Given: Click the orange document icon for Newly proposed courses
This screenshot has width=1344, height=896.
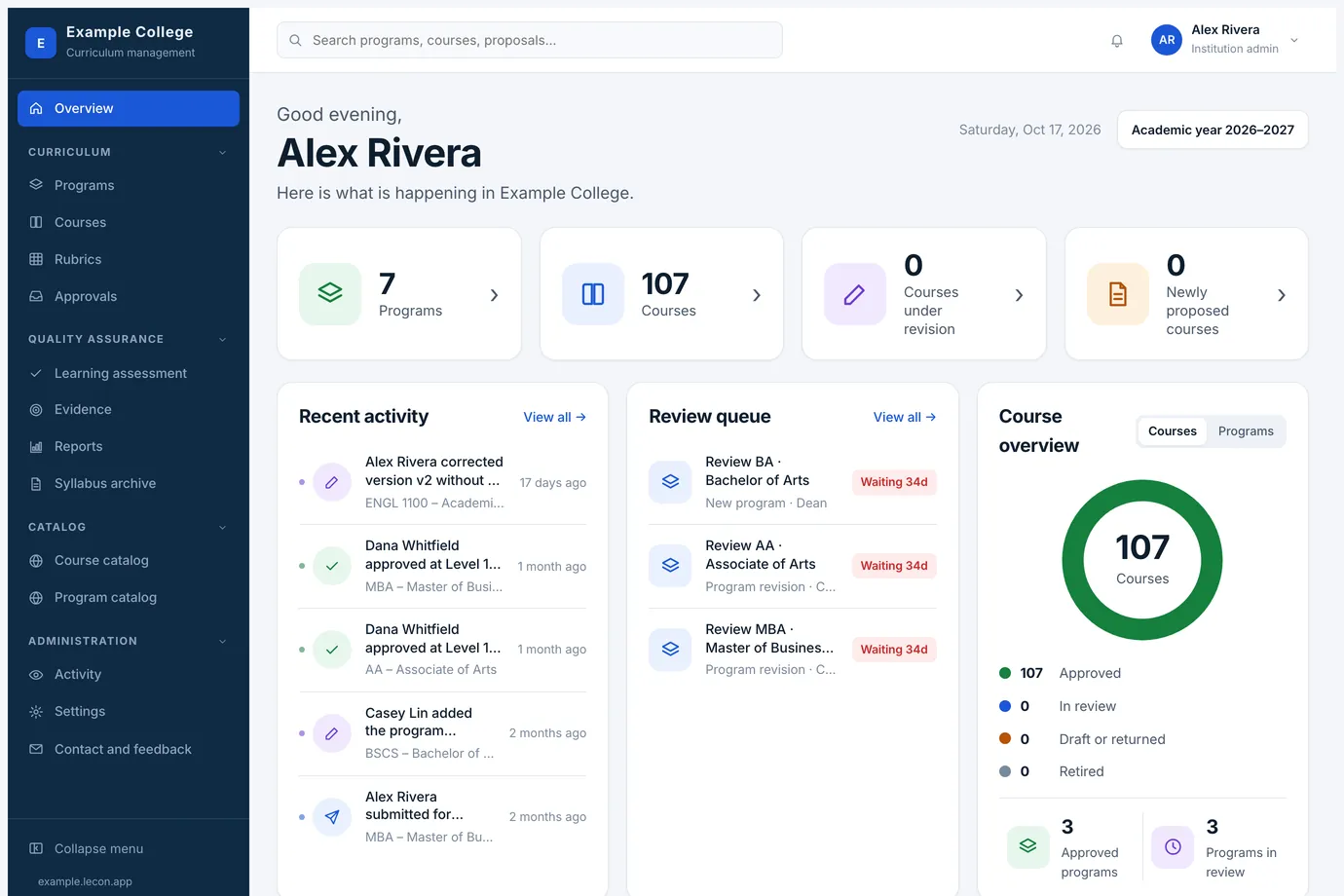Looking at the screenshot, I should 1118,294.
